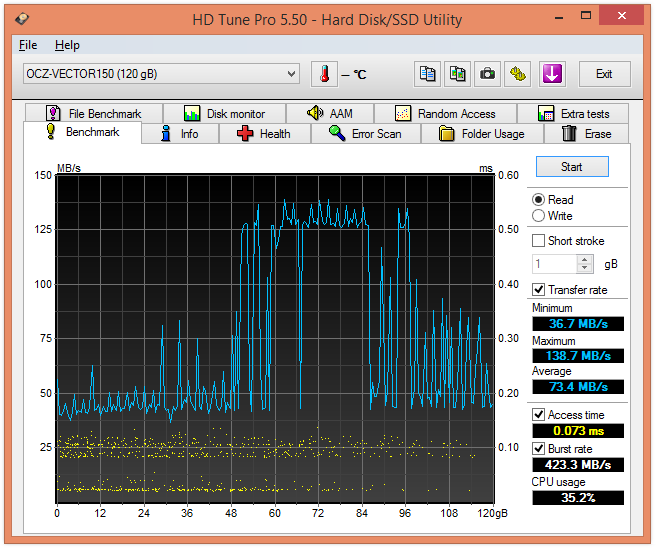This screenshot has width=656, height=548.
Task: Open the Info tab
Action: click(x=180, y=134)
